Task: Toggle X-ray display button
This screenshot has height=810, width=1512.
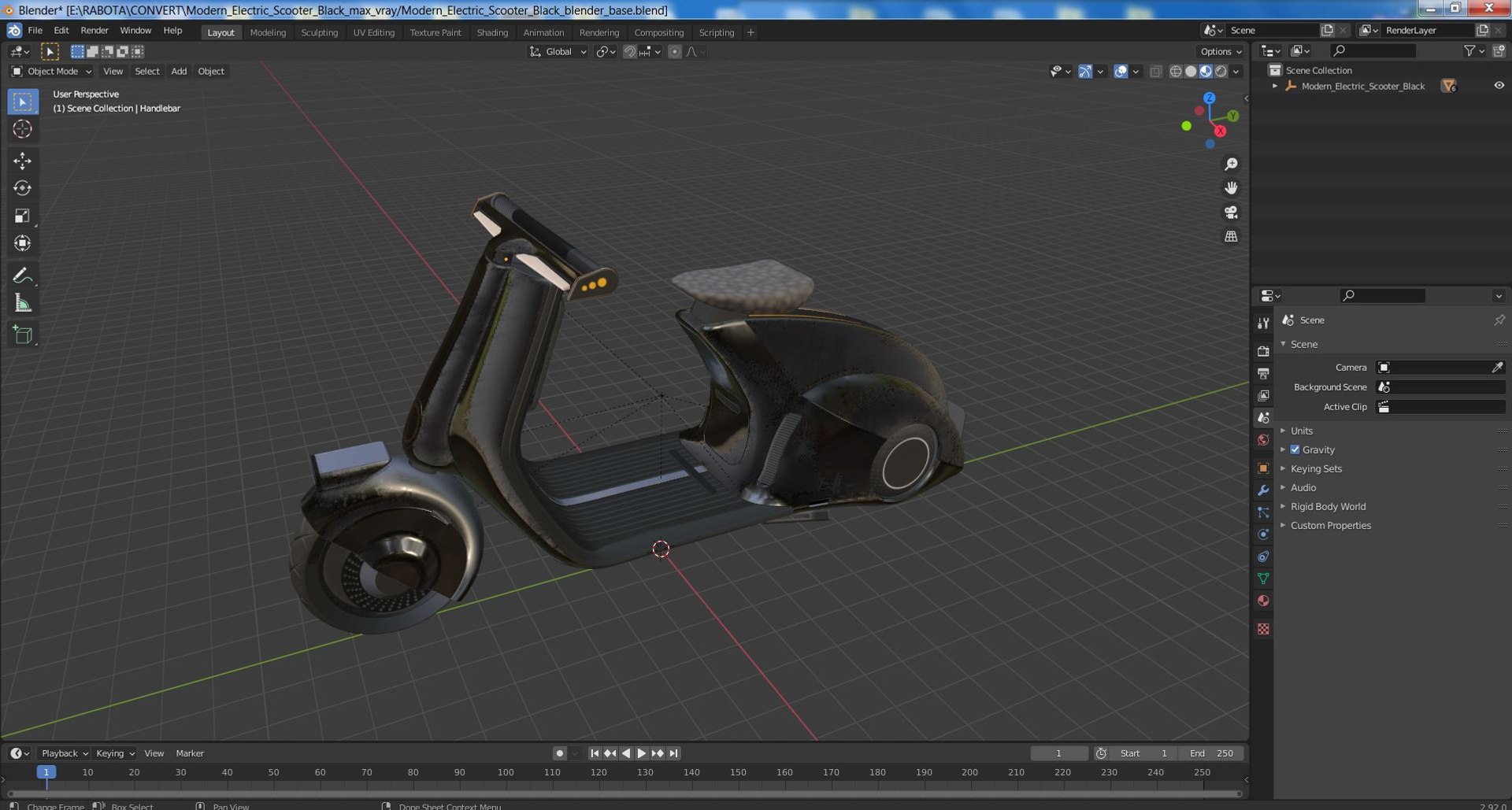Action: tap(1155, 72)
